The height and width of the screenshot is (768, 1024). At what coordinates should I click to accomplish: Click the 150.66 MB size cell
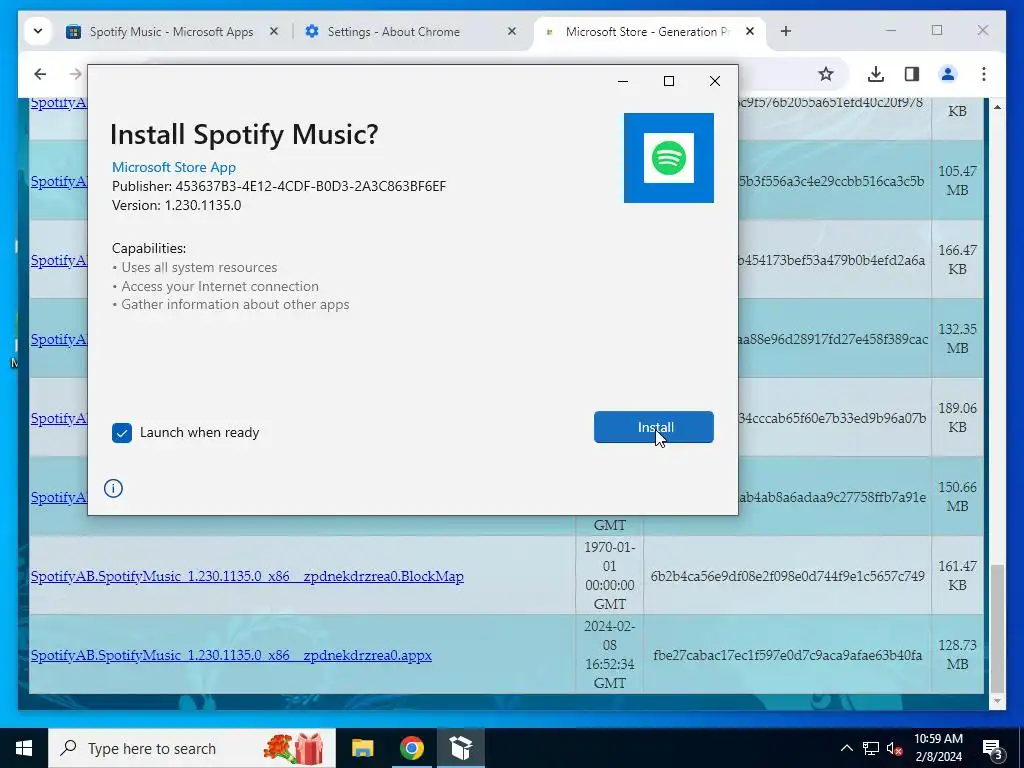tap(957, 496)
